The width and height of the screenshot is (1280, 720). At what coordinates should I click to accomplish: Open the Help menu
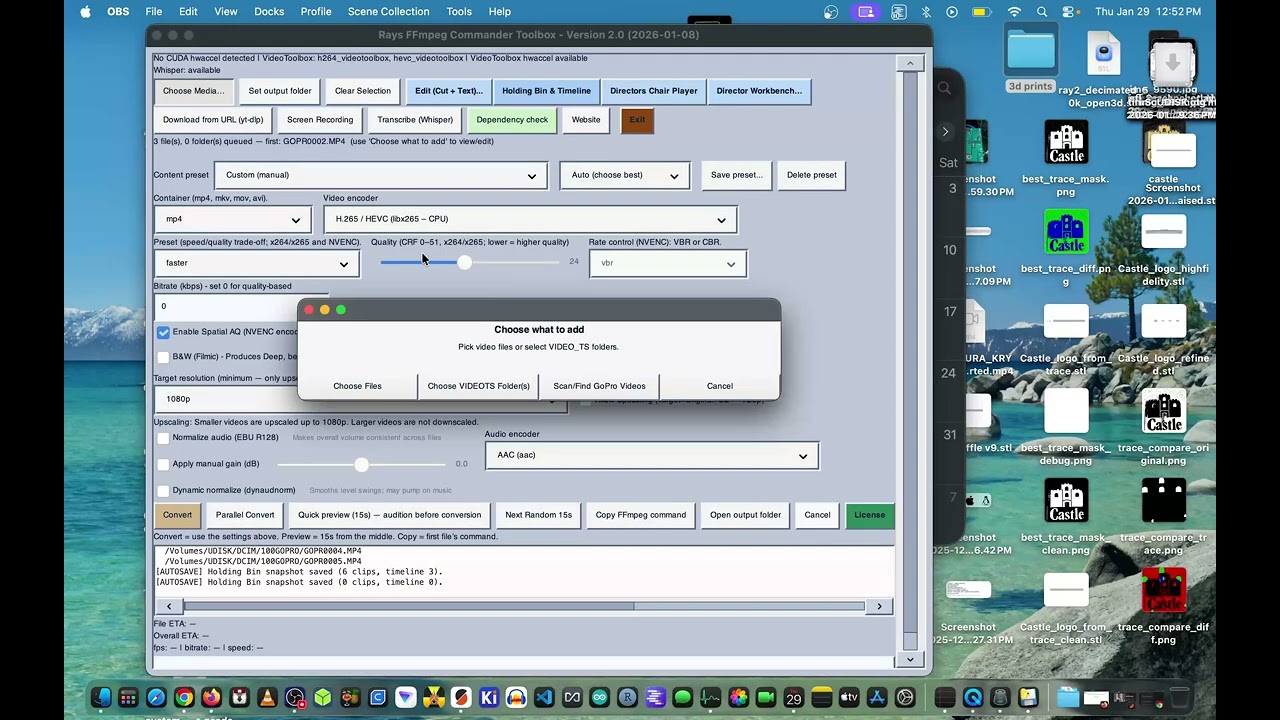point(500,12)
